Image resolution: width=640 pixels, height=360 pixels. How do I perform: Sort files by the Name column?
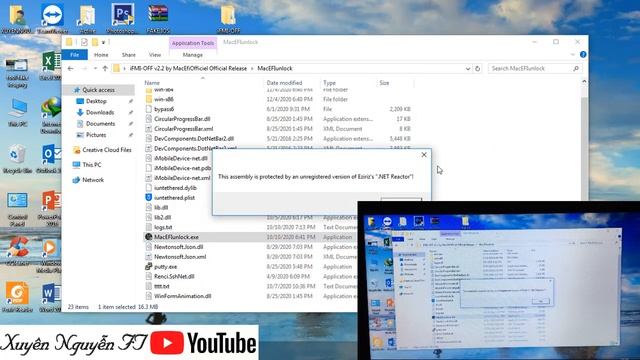pos(152,83)
